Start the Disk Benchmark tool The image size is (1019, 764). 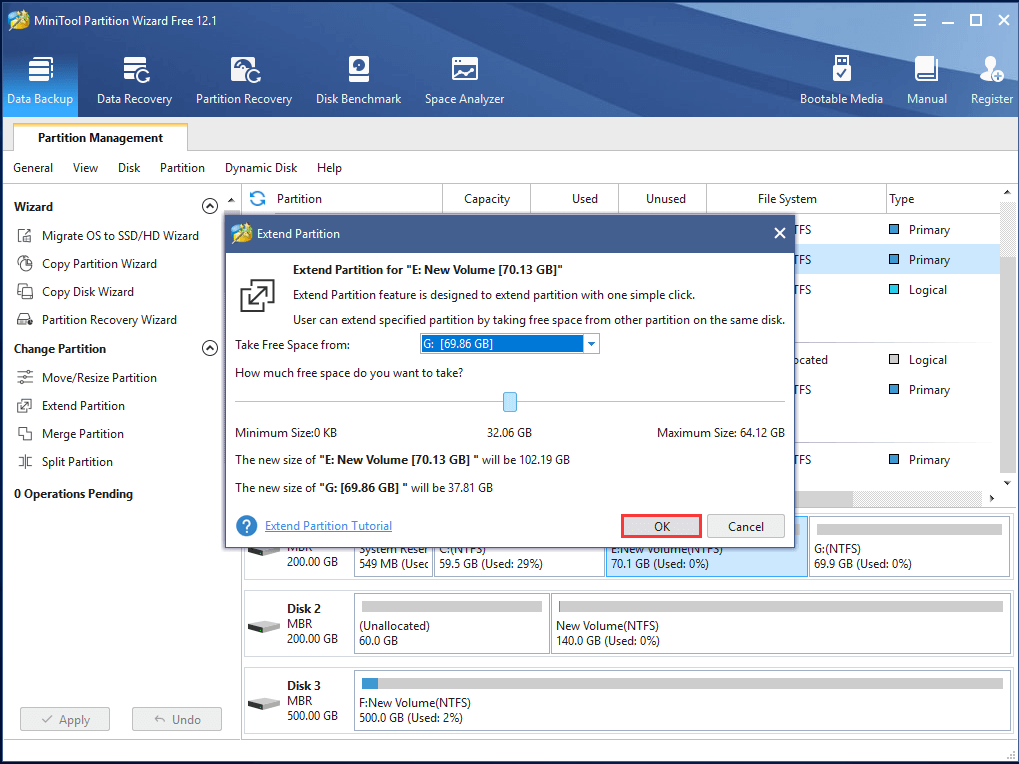(x=358, y=80)
